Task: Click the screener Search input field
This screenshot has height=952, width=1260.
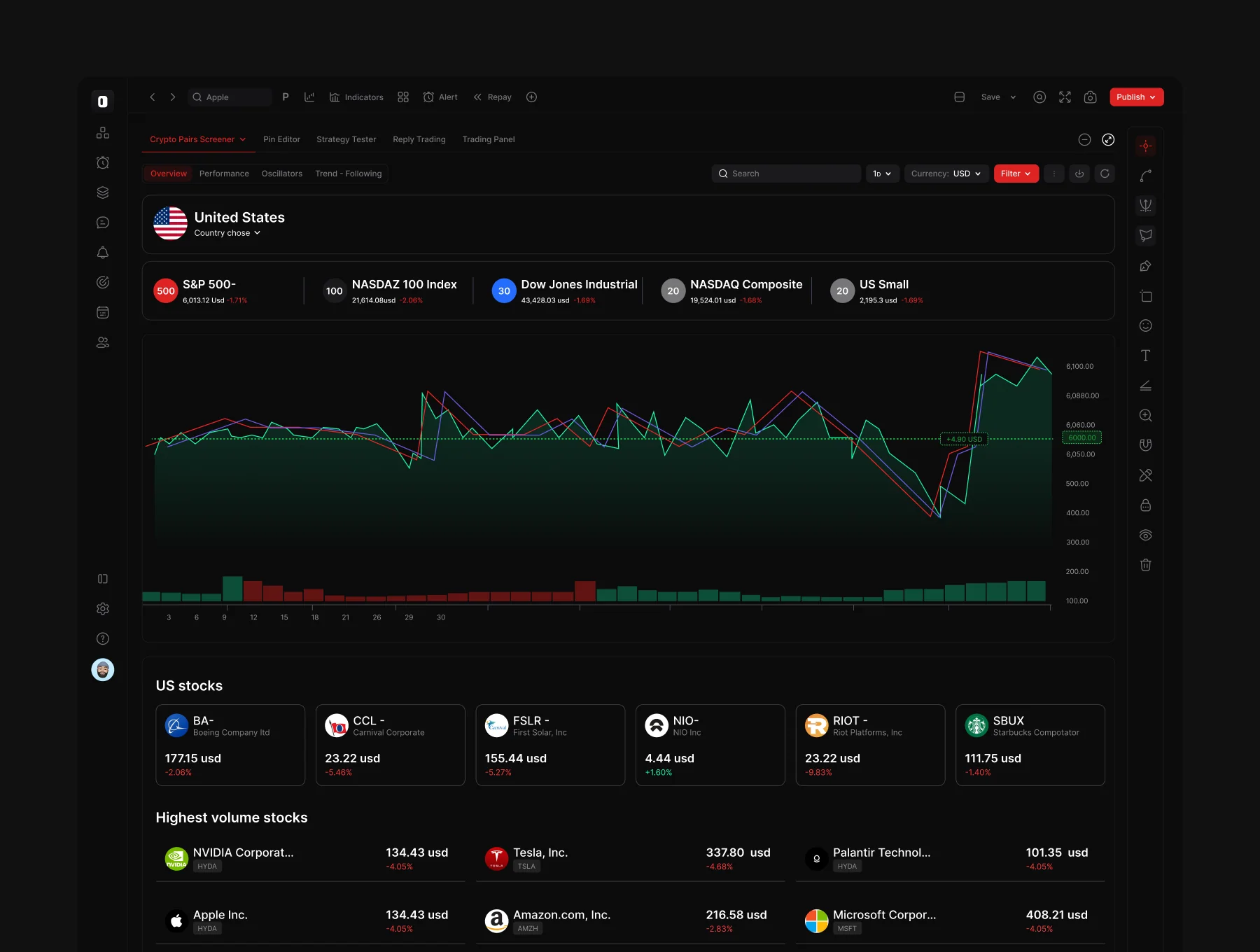Action: (787, 174)
